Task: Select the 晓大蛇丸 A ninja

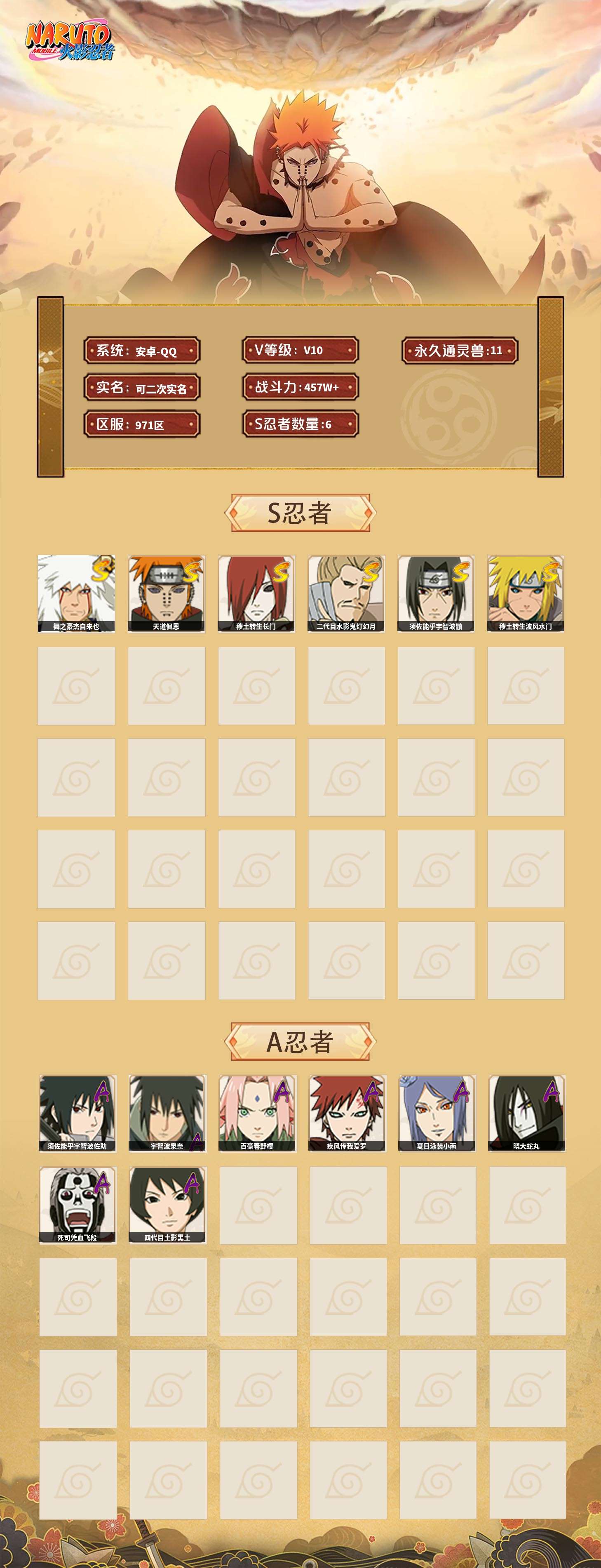Action: [x=527, y=1113]
